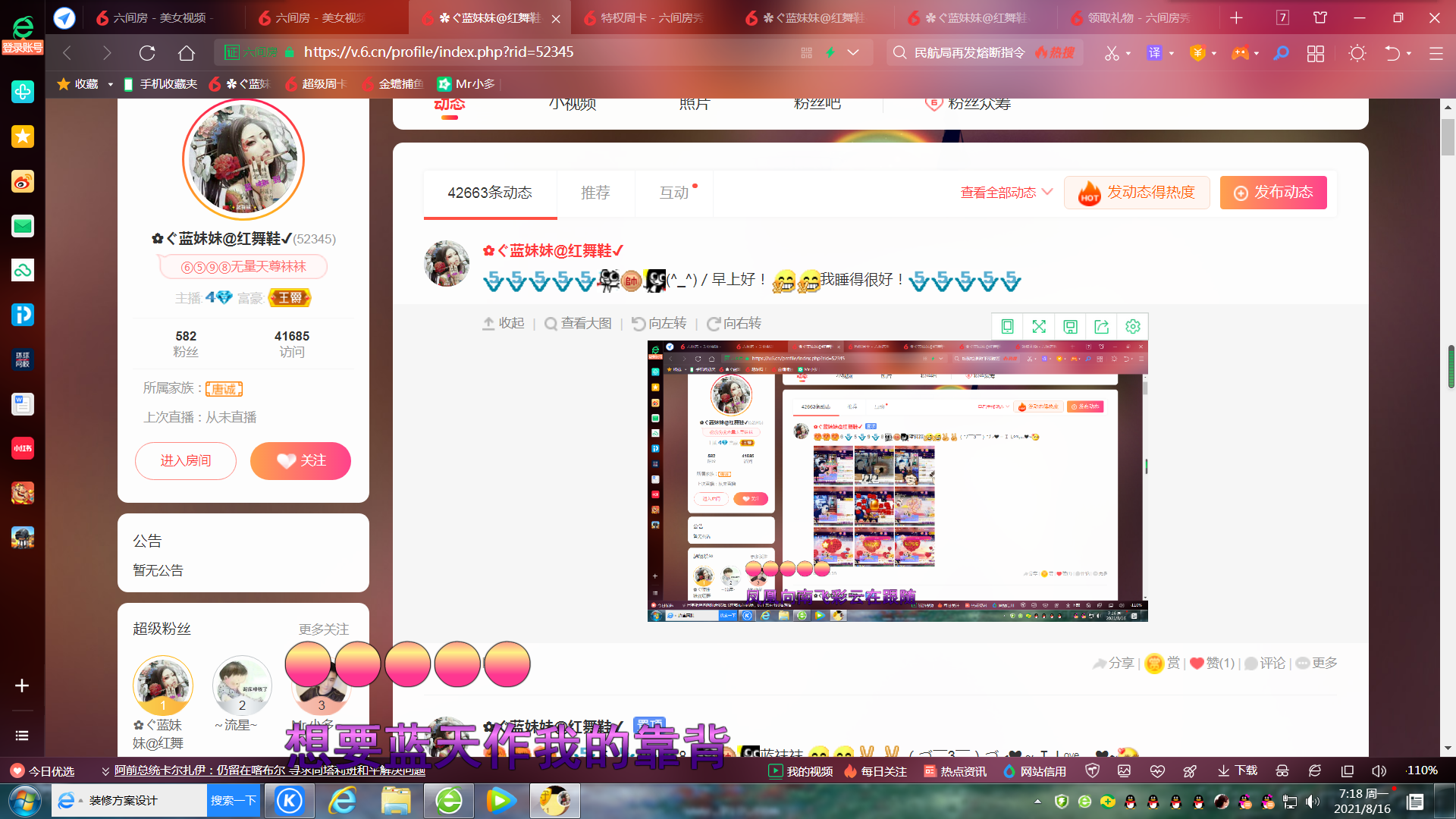The width and height of the screenshot is (1456, 819).
Task: Share the post (分享)
Action: 1113,664
